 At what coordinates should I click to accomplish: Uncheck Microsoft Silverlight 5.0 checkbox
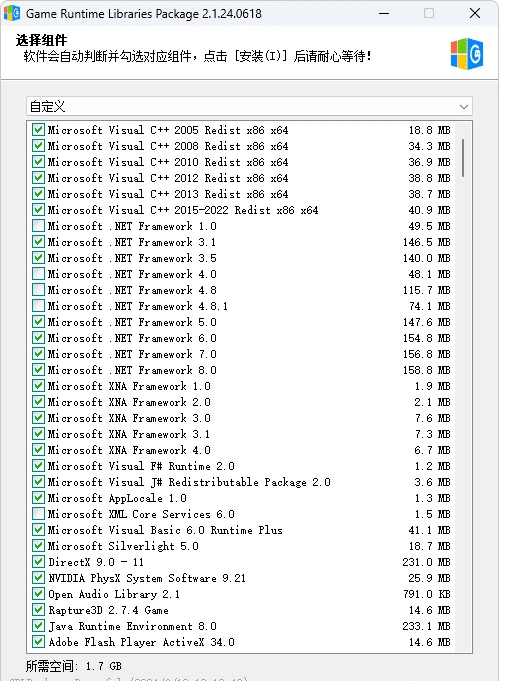tap(38, 546)
